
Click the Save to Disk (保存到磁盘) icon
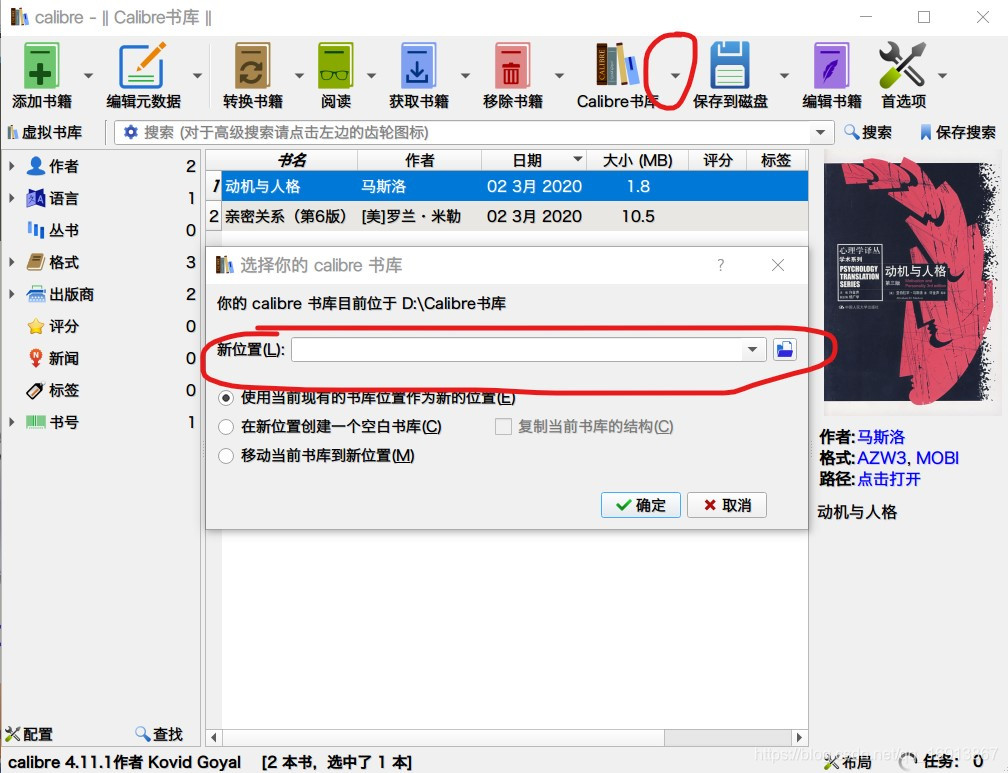coord(730,66)
